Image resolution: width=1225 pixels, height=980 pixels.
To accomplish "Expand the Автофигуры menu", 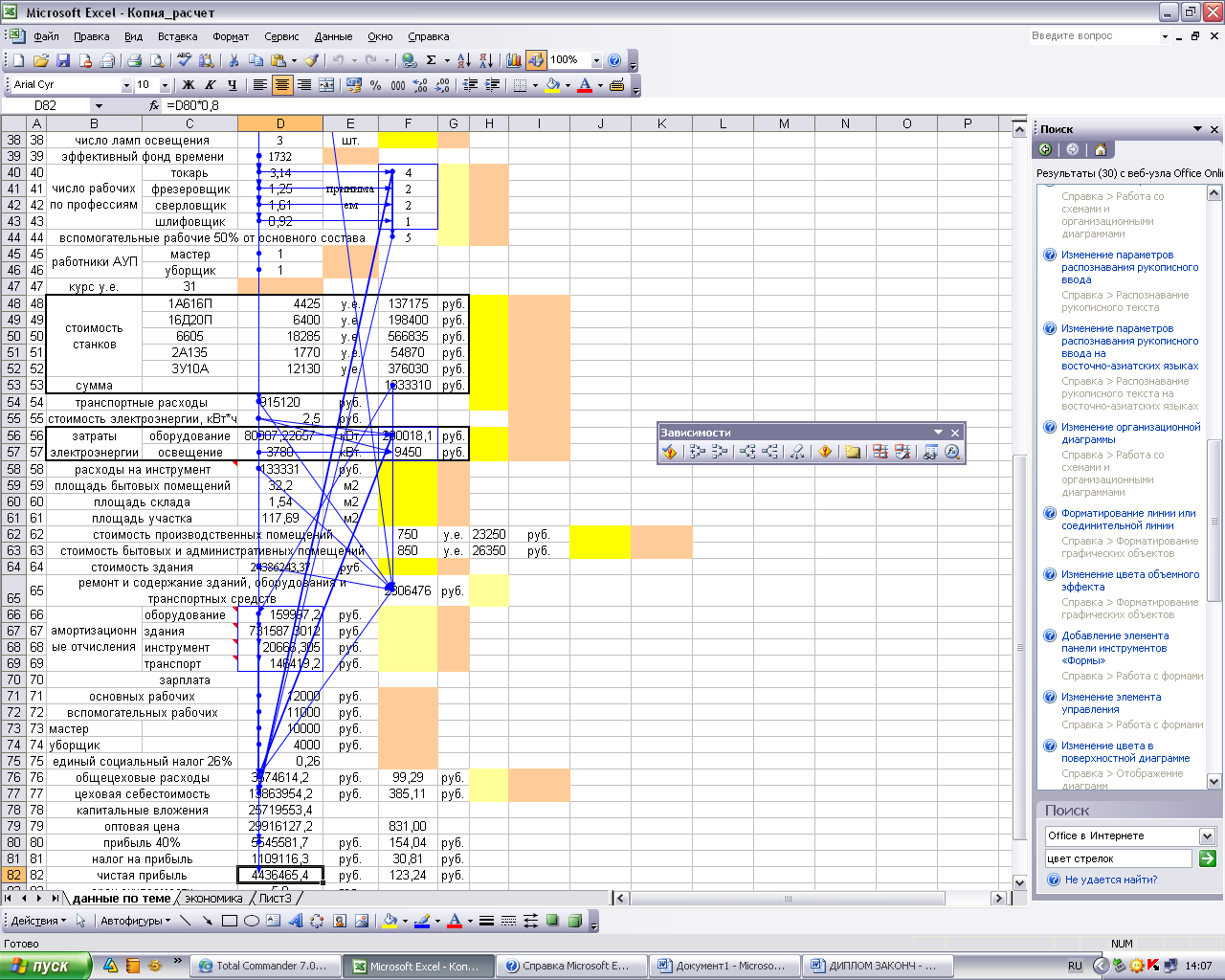I will [x=135, y=921].
